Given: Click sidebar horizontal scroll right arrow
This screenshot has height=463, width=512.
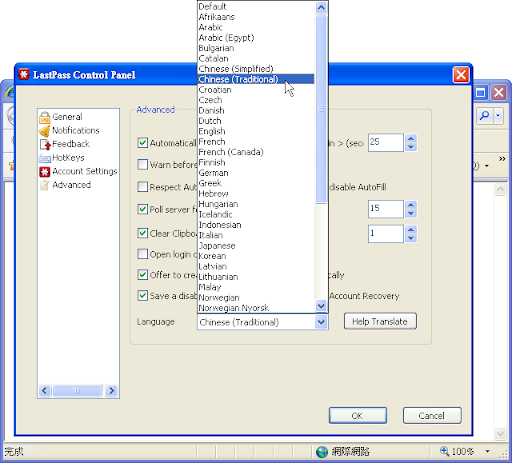Looking at the screenshot, I should tap(112, 390).
